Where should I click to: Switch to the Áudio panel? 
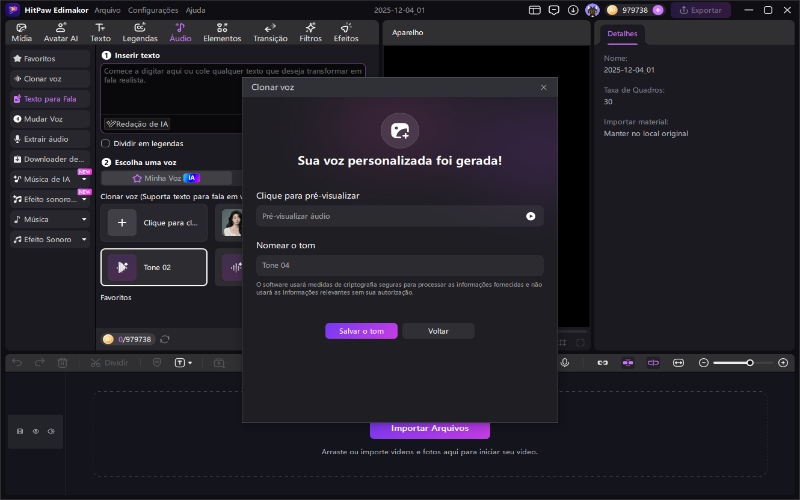180,33
